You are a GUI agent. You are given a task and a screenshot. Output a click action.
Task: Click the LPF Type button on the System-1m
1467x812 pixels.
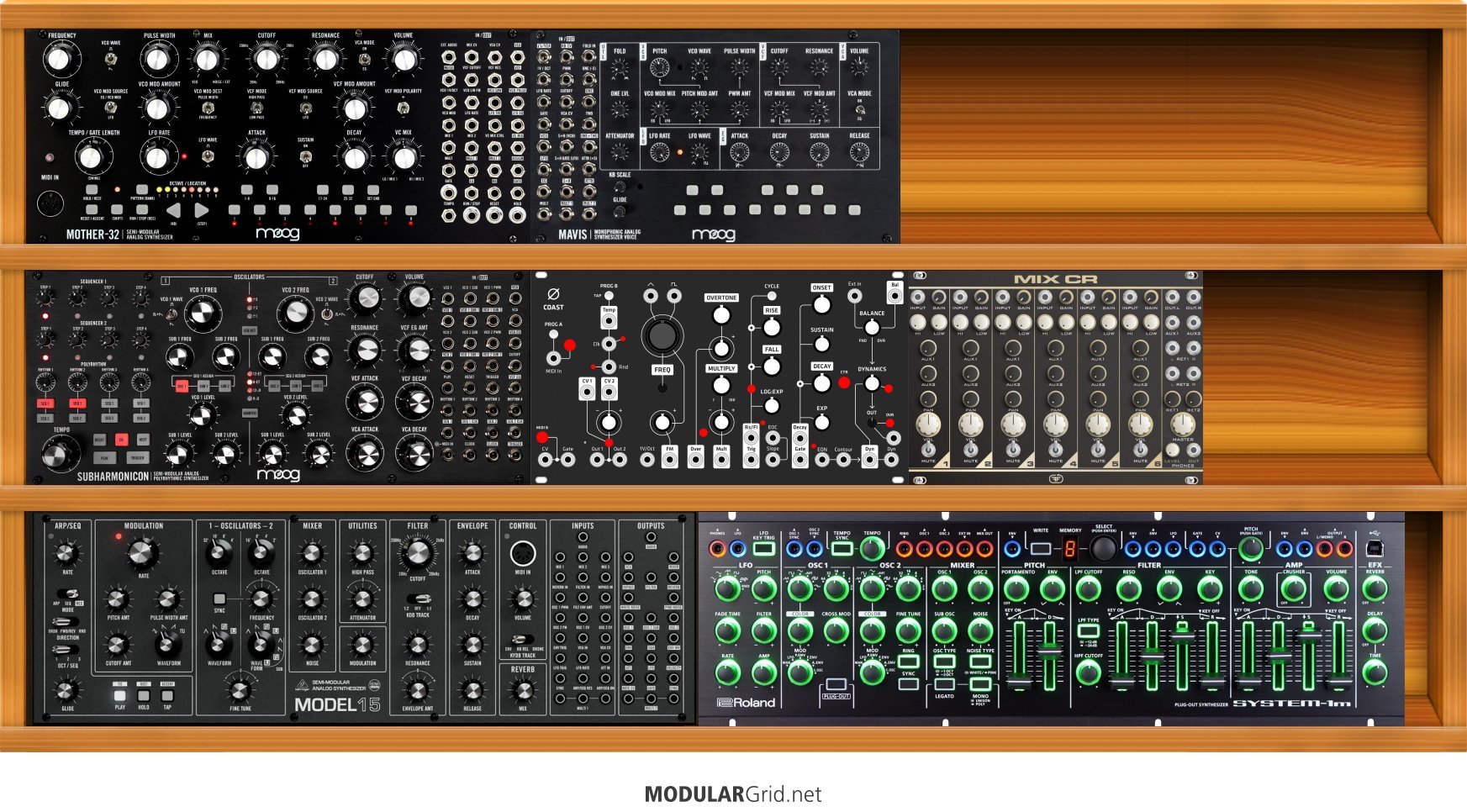(1088, 630)
